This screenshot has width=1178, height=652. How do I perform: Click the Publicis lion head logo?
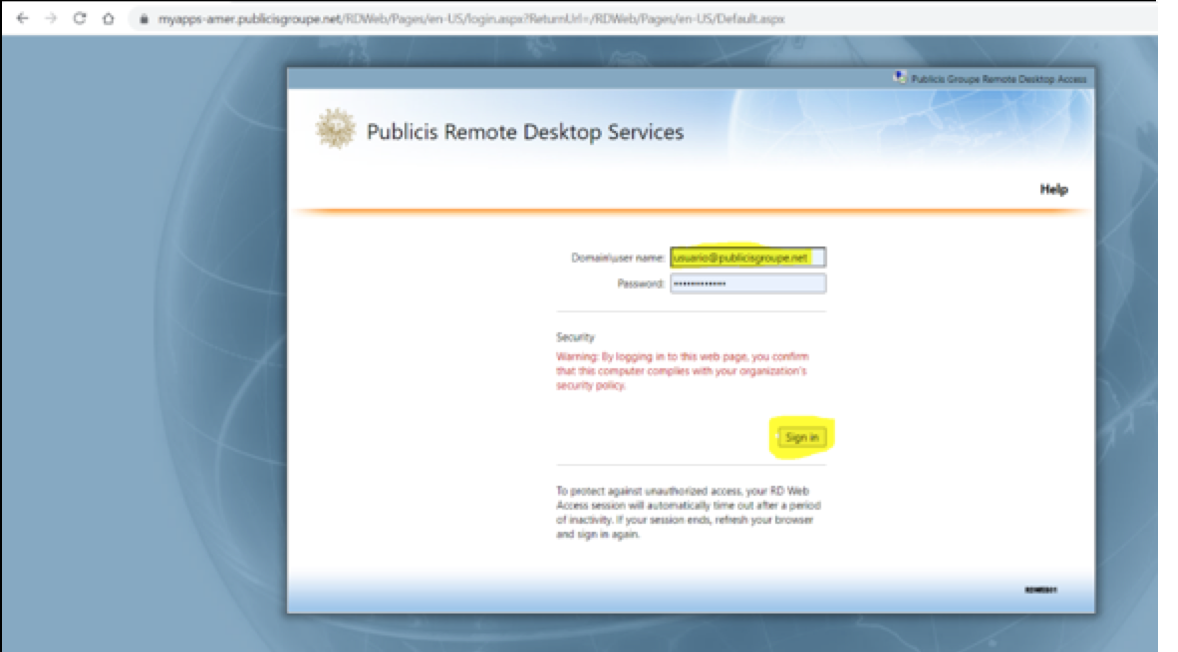point(335,128)
